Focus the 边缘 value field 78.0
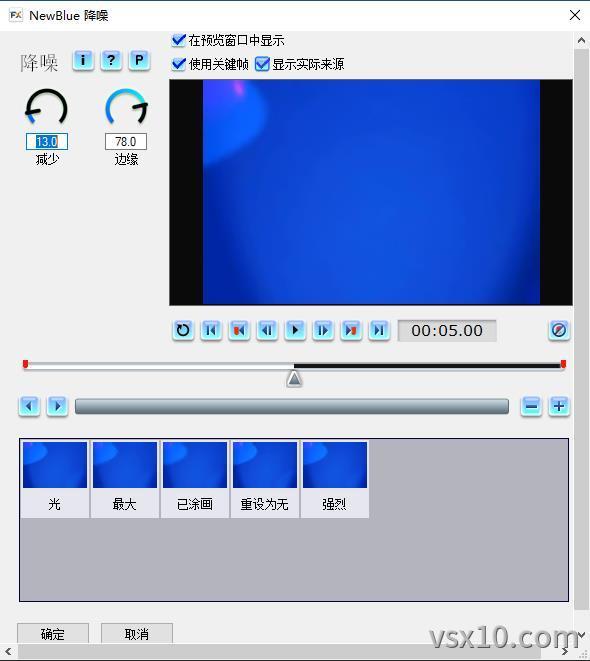This screenshot has height=661, width=590. point(126,142)
